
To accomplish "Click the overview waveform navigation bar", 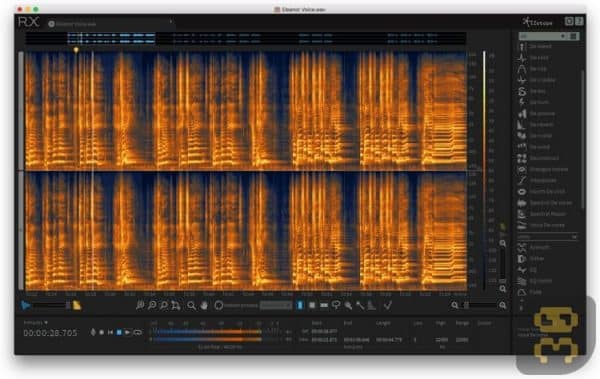I will 246,38.
